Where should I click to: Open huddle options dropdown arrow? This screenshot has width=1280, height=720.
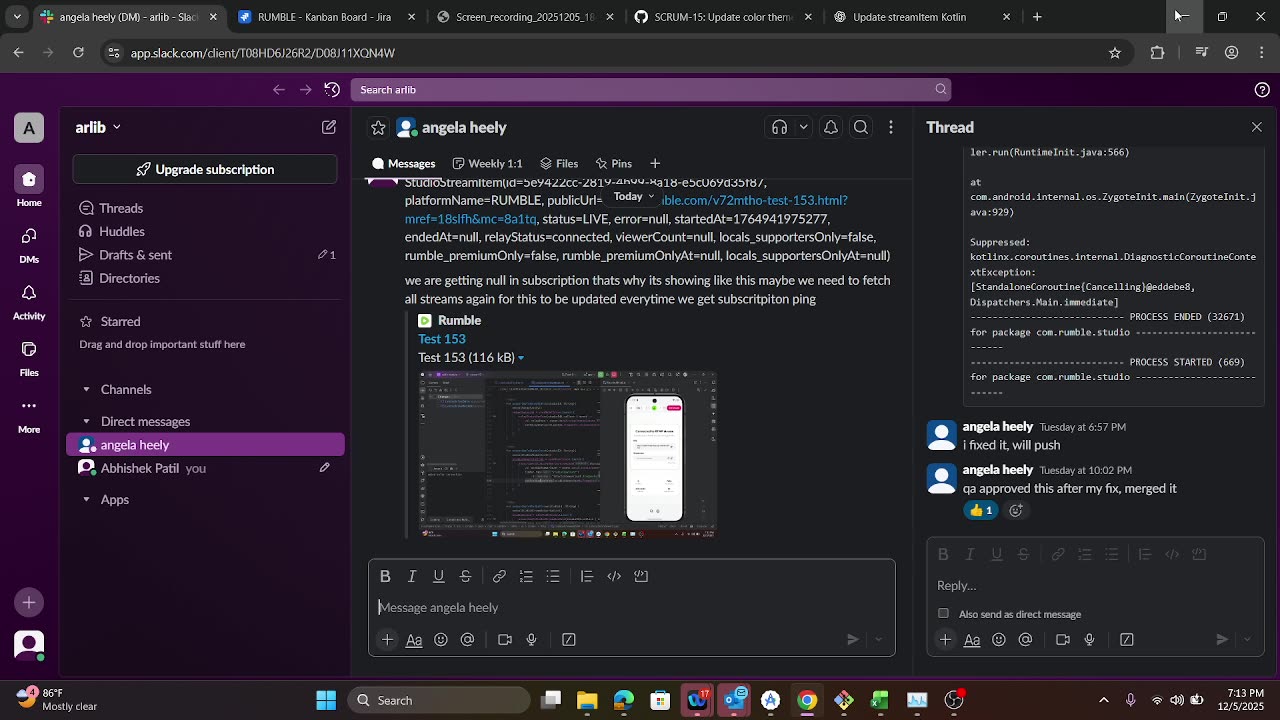click(803, 127)
